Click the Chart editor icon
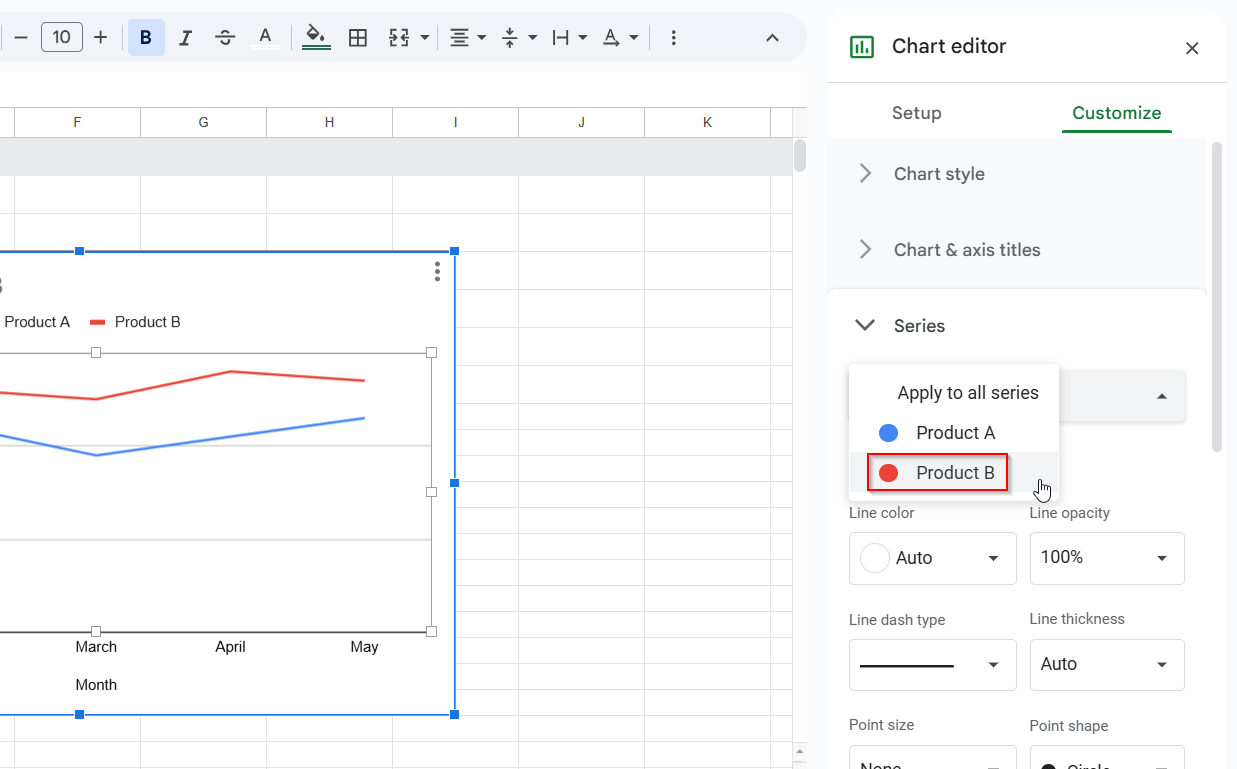This screenshot has width=1237, height=769. 861,47
